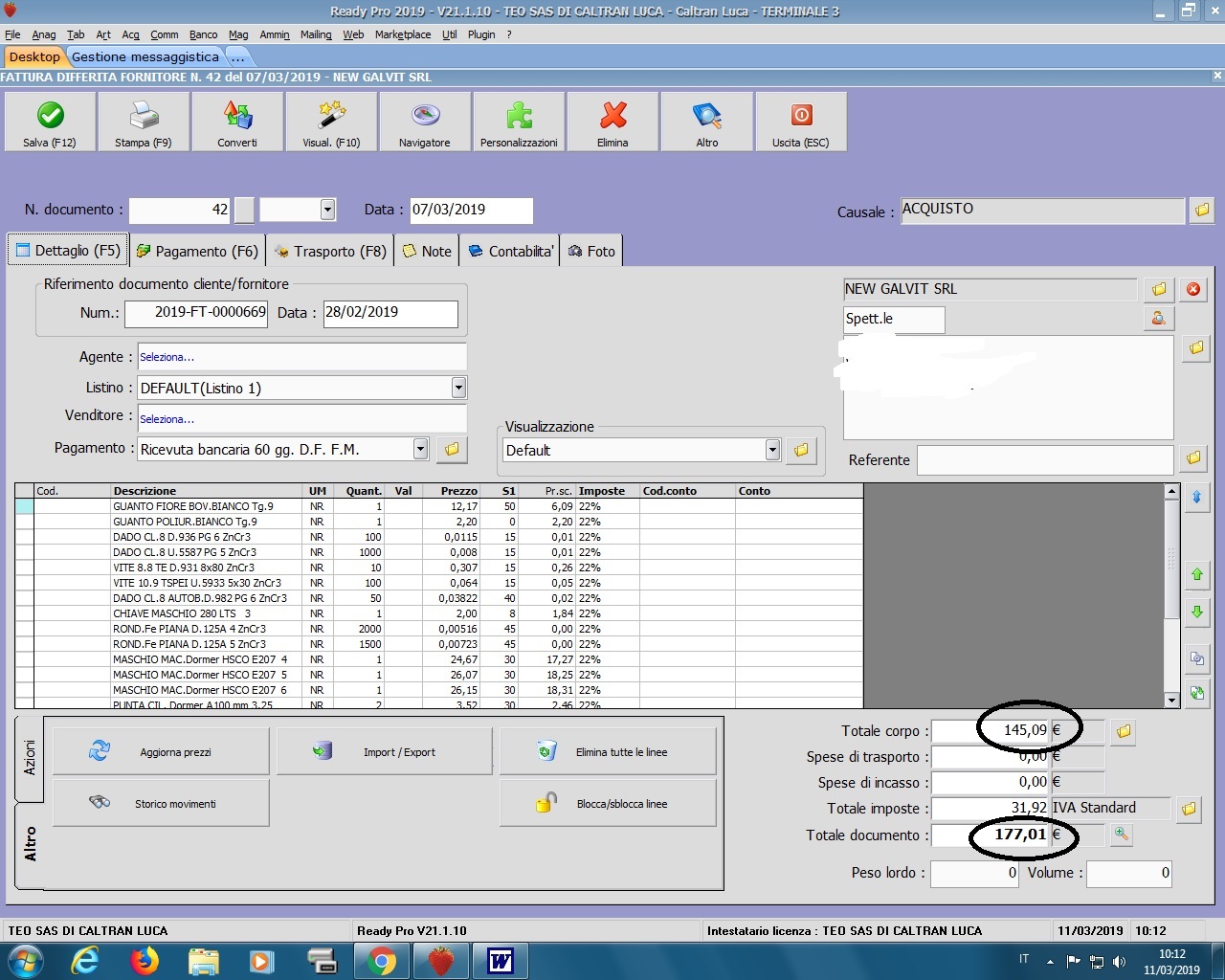Click the Windows Start button
1225x980 pixels.
coord(26,960)
